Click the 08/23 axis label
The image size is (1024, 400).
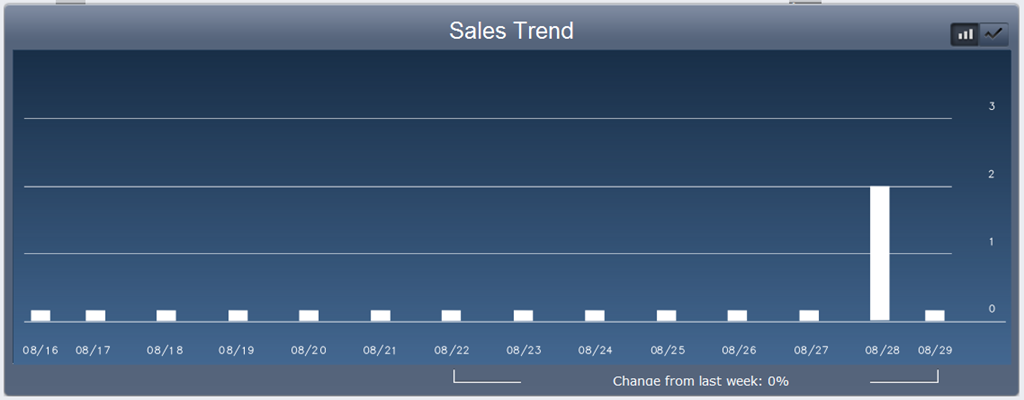pos(523,350)
